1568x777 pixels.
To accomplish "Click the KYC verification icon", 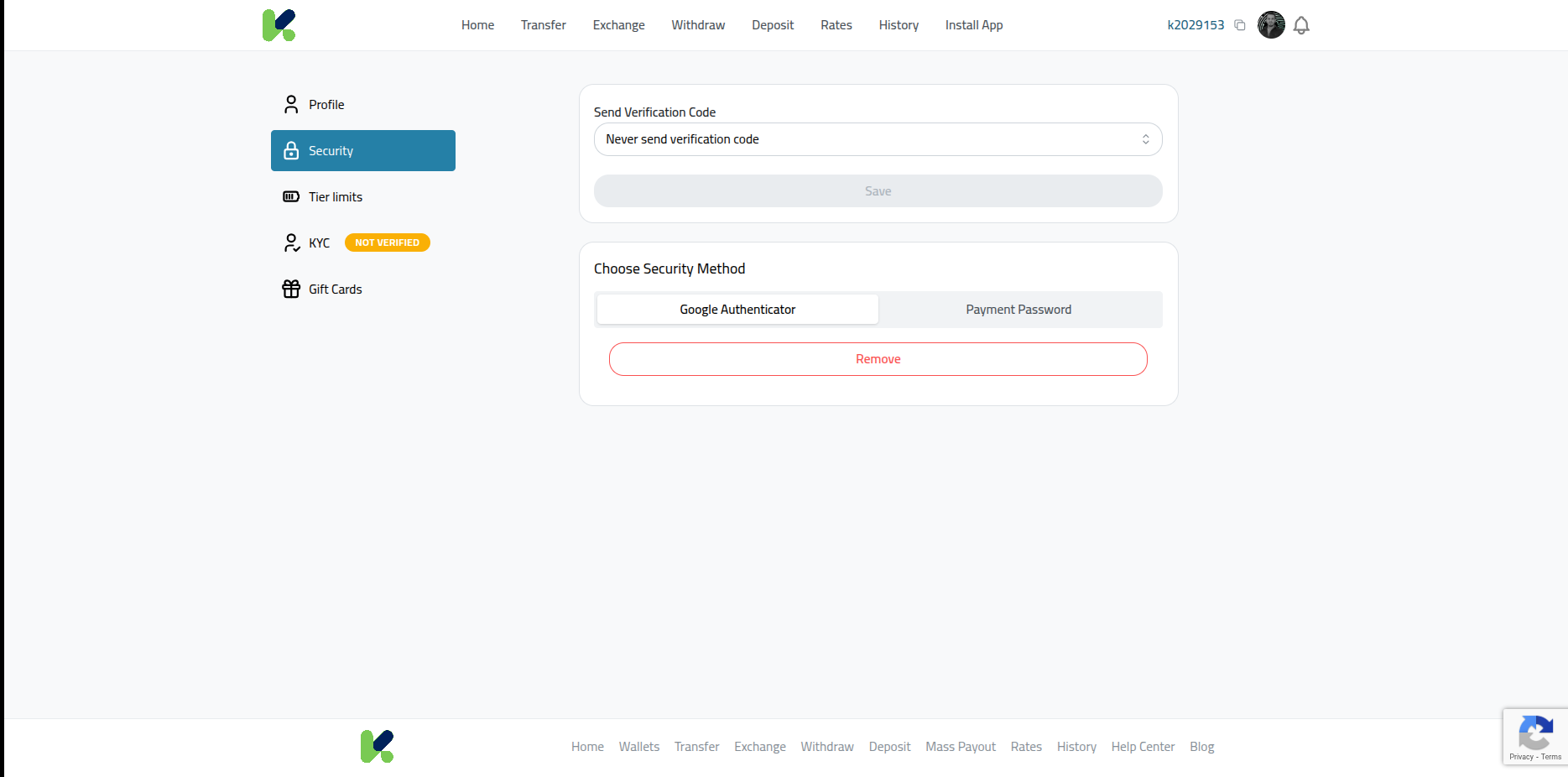I will click(291, 242).
